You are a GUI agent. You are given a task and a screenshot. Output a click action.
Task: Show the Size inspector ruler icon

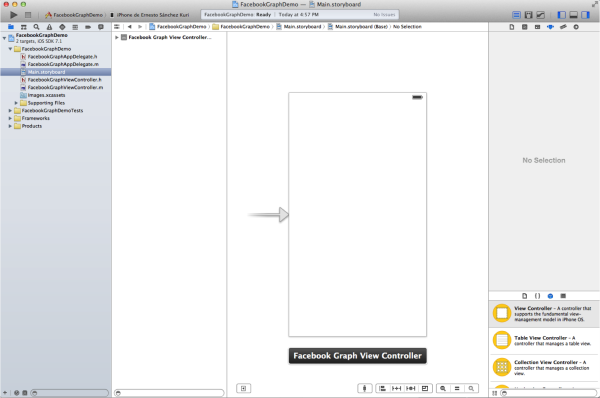pyautogui.click(x=563, y=27)
